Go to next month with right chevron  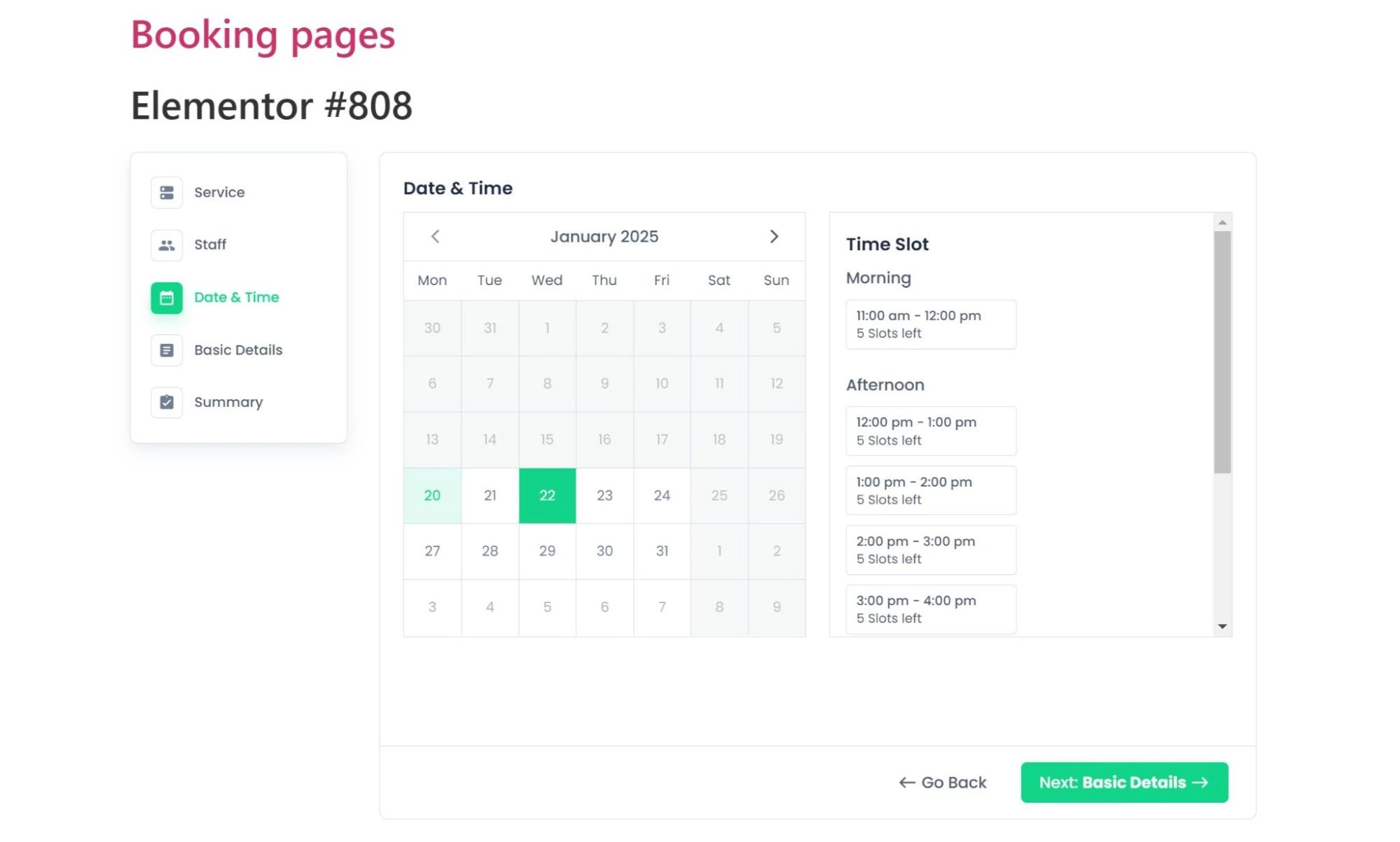click(x=774, y=237)
